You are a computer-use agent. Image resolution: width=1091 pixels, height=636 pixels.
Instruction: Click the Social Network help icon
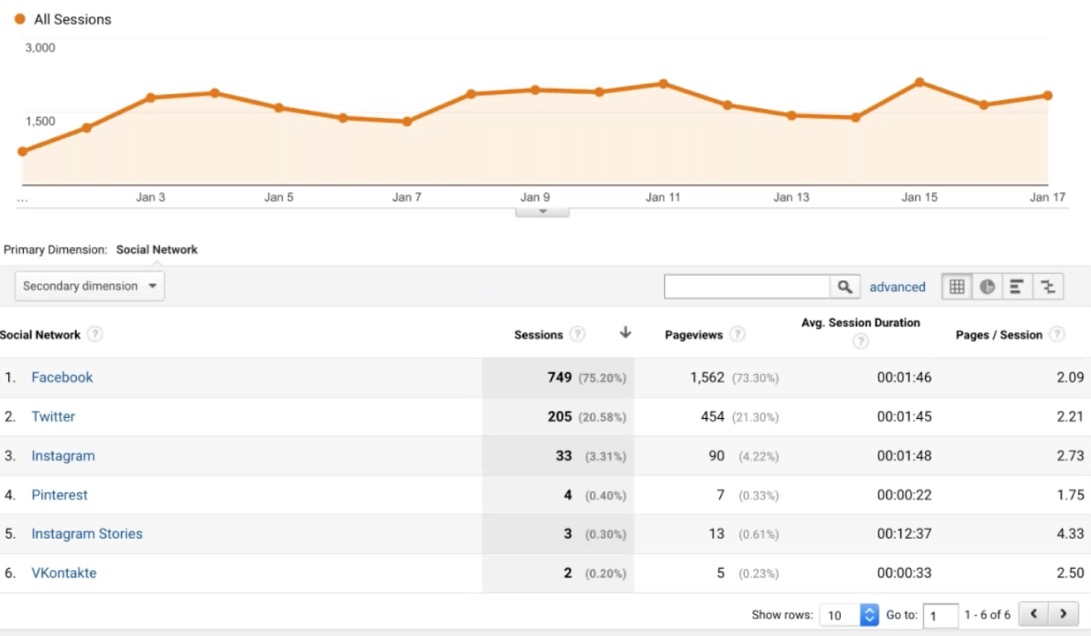pyautogui.click(x=95, y=335)
